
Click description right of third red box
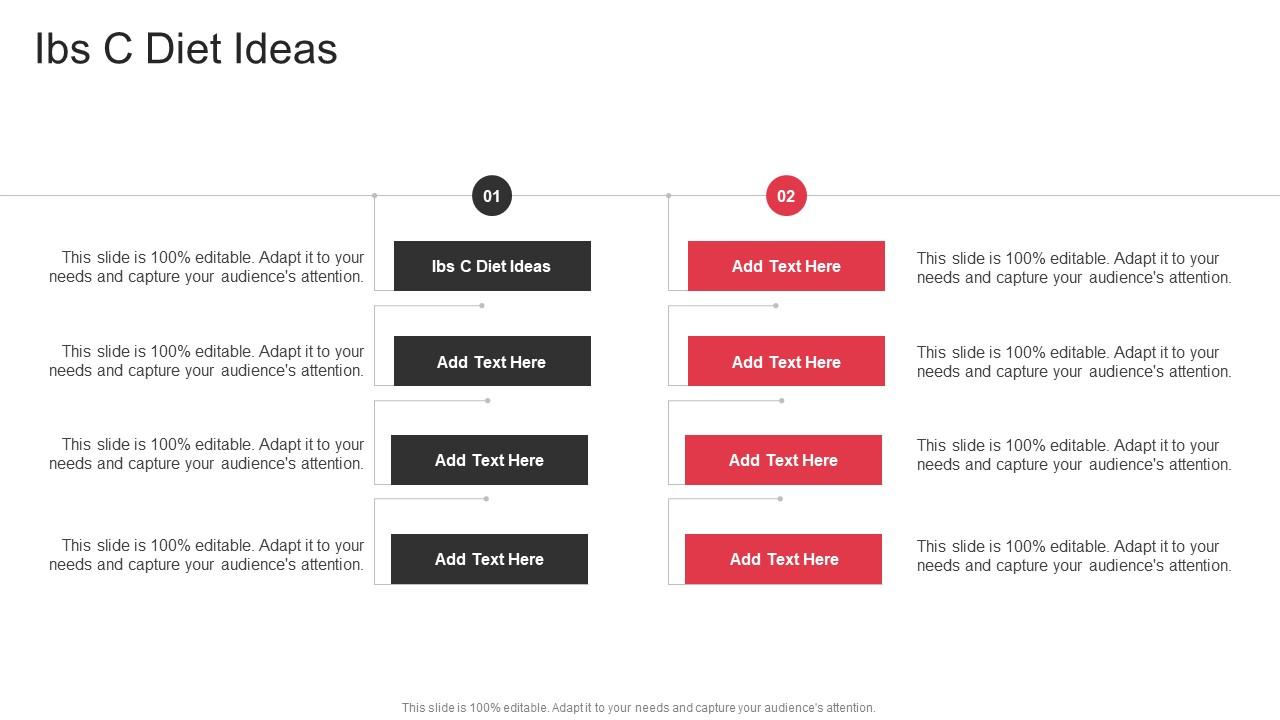point(1074,455)
